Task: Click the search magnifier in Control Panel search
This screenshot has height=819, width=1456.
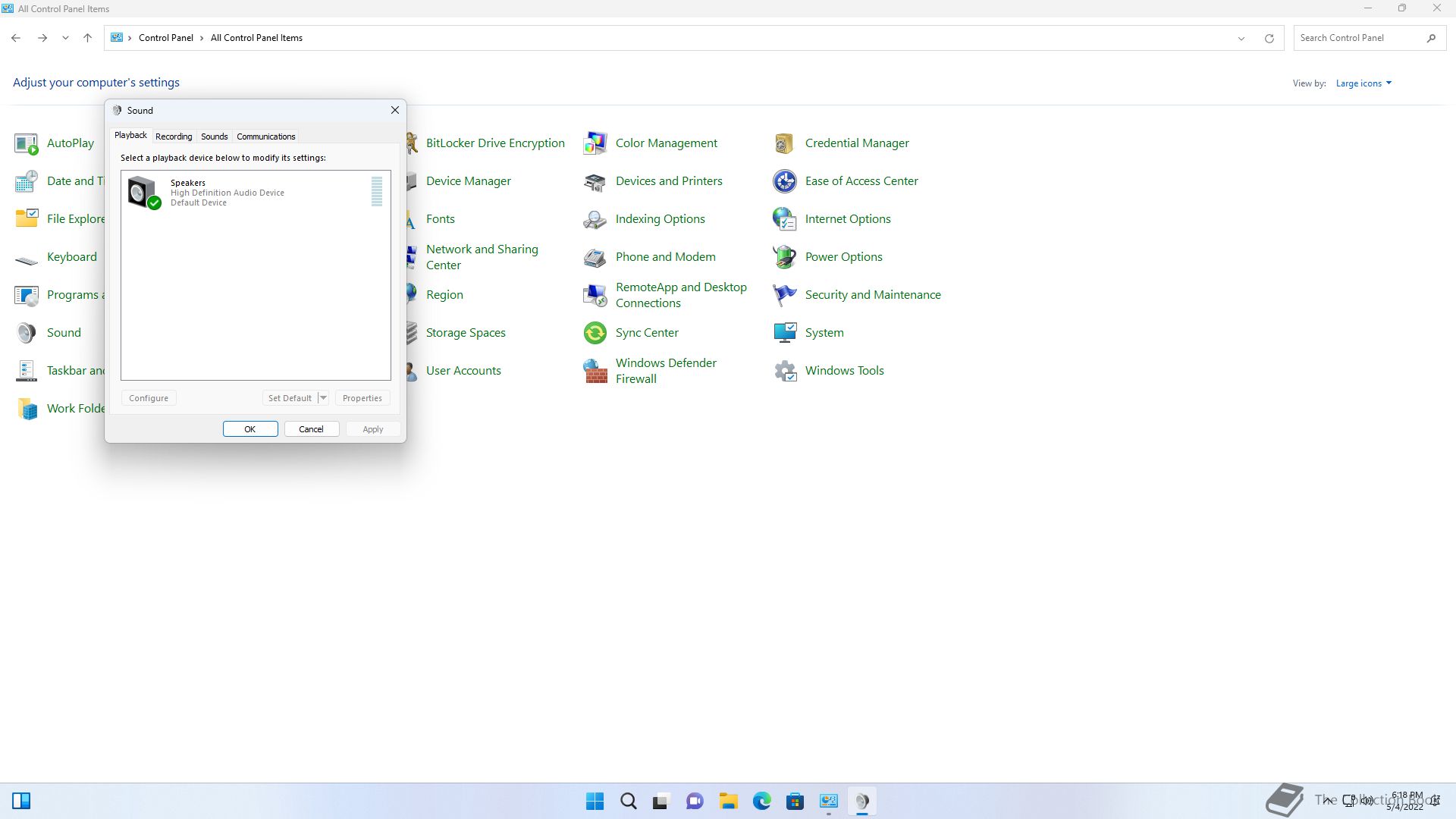Action: tap(1431, 38)
